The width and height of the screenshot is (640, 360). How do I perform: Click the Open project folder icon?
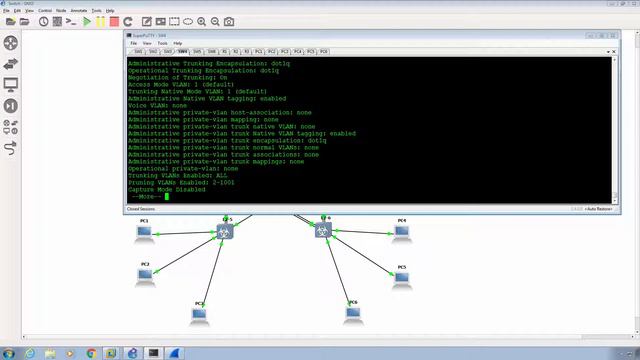[x=24, y=22]
